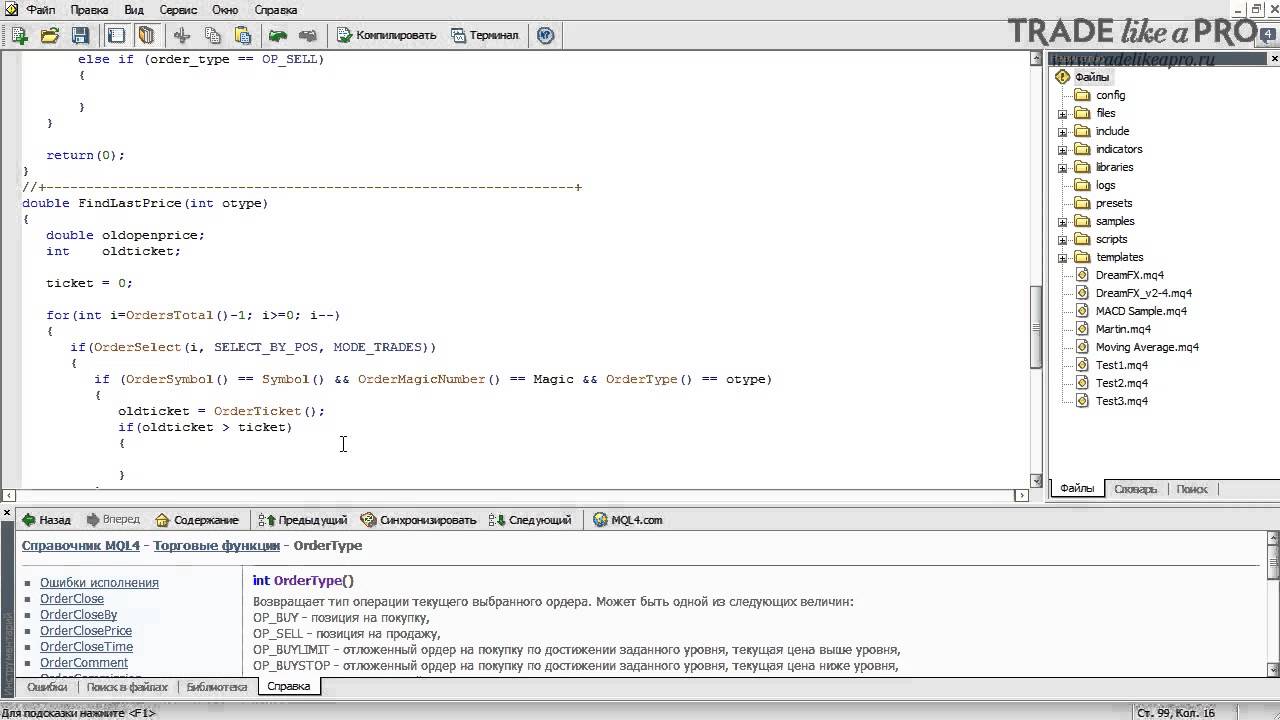Select Martin.mq4 file icon
The width and height of the screenshot is (1280, 720).
(x=1082, y=329)
